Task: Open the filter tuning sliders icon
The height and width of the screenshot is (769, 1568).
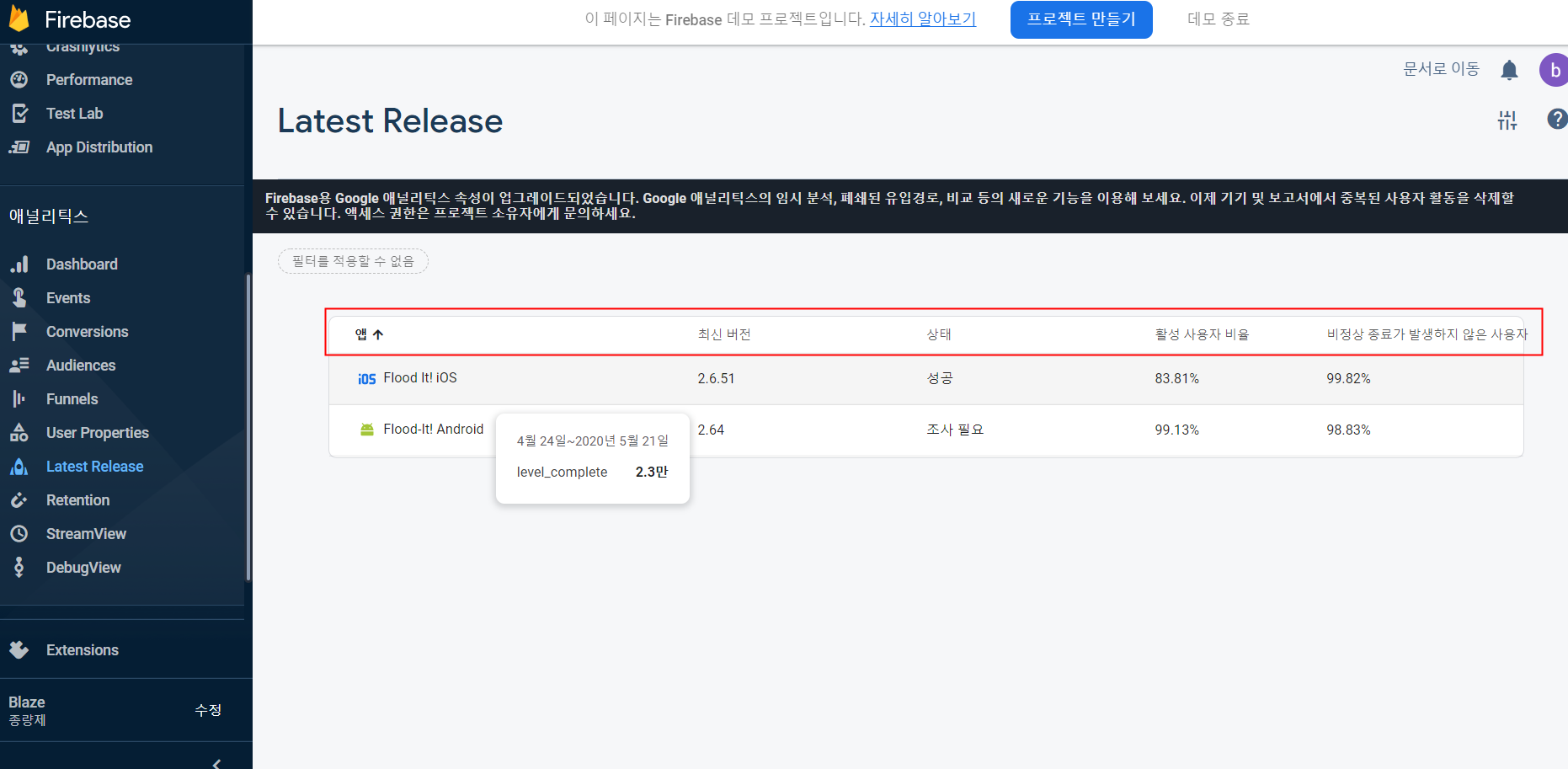Action: pyautogui.click(x=1507, y=120)
